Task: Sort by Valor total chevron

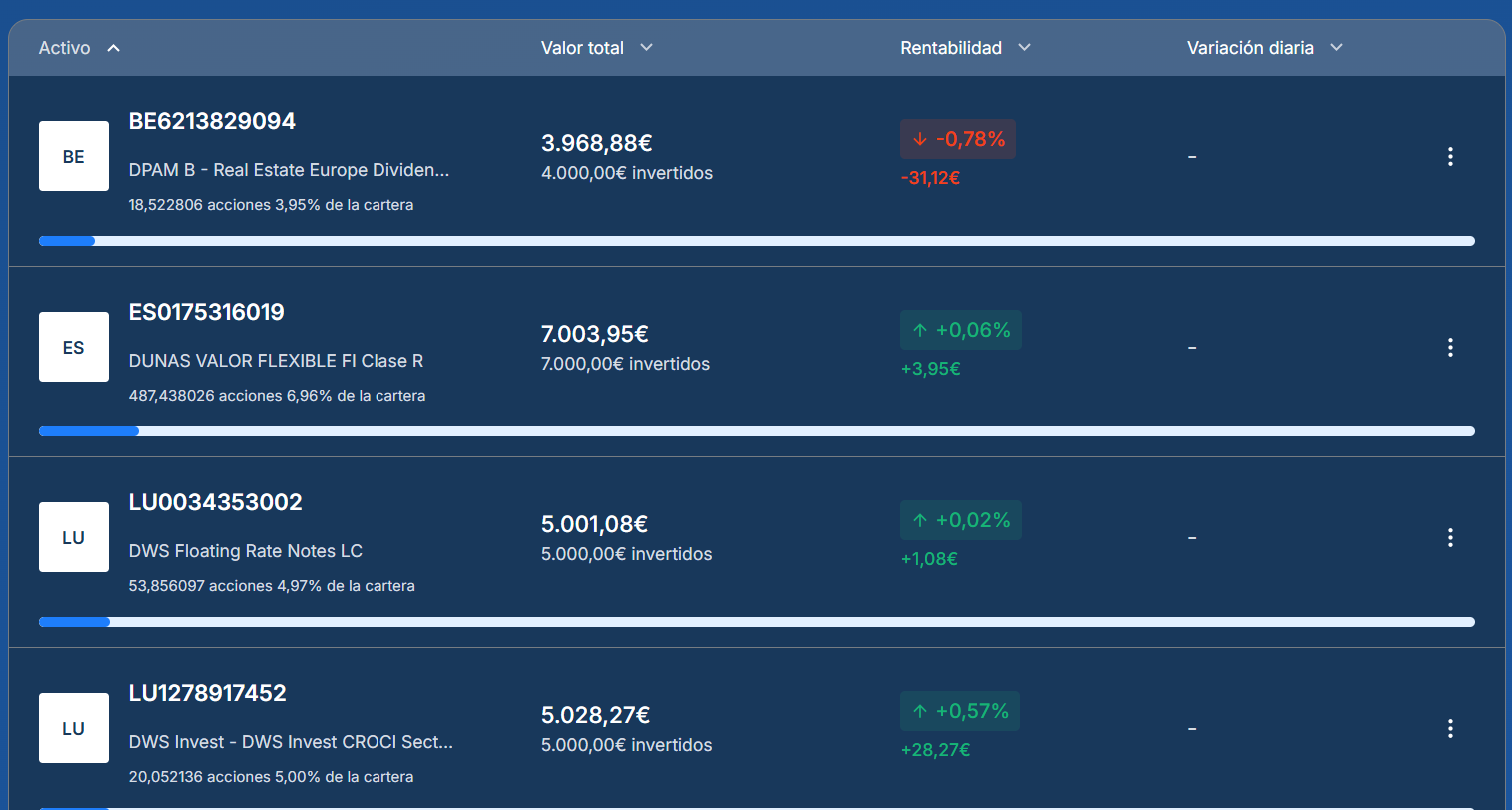Action: pyautogui.click(x=646, y=48)
